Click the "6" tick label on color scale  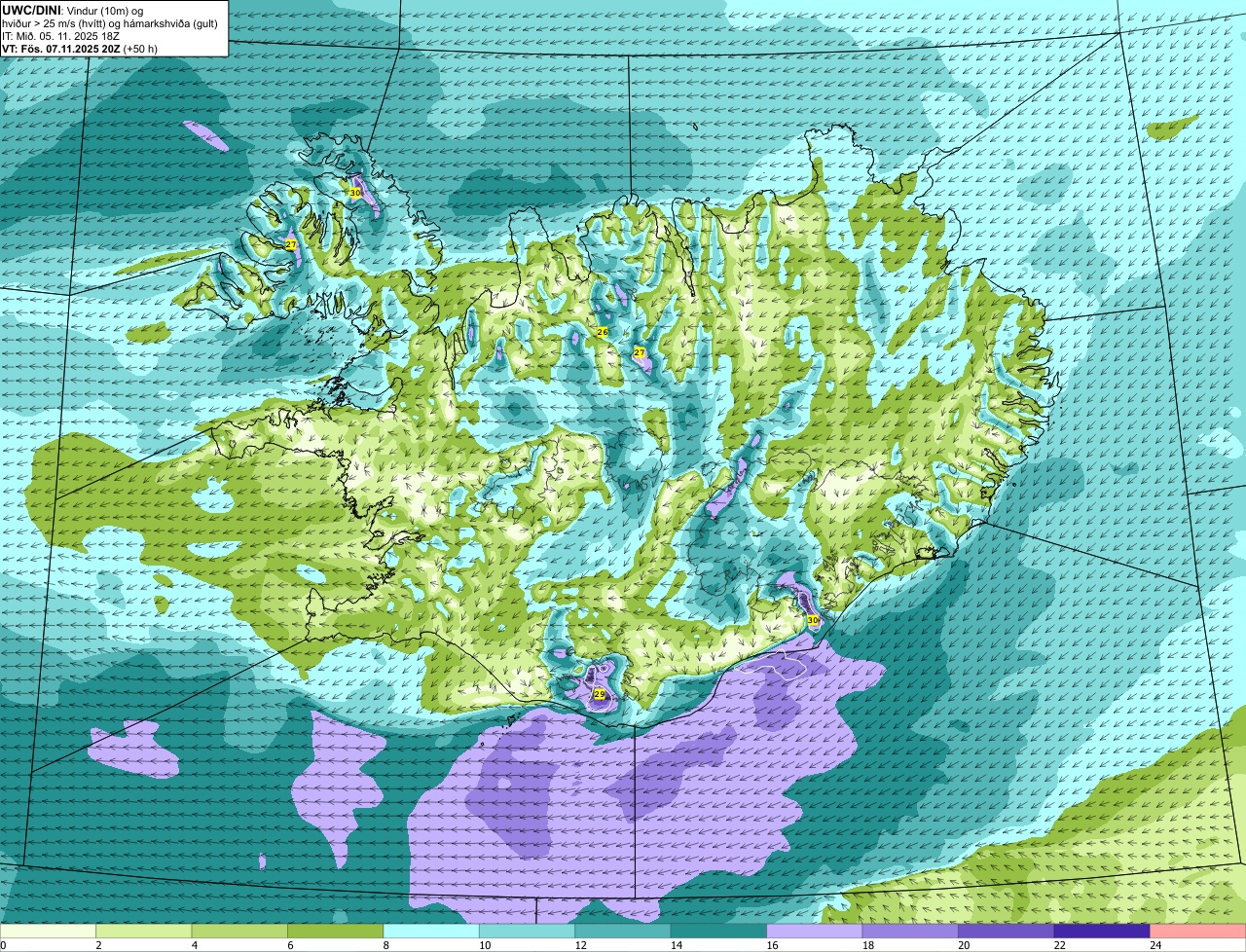290,945
